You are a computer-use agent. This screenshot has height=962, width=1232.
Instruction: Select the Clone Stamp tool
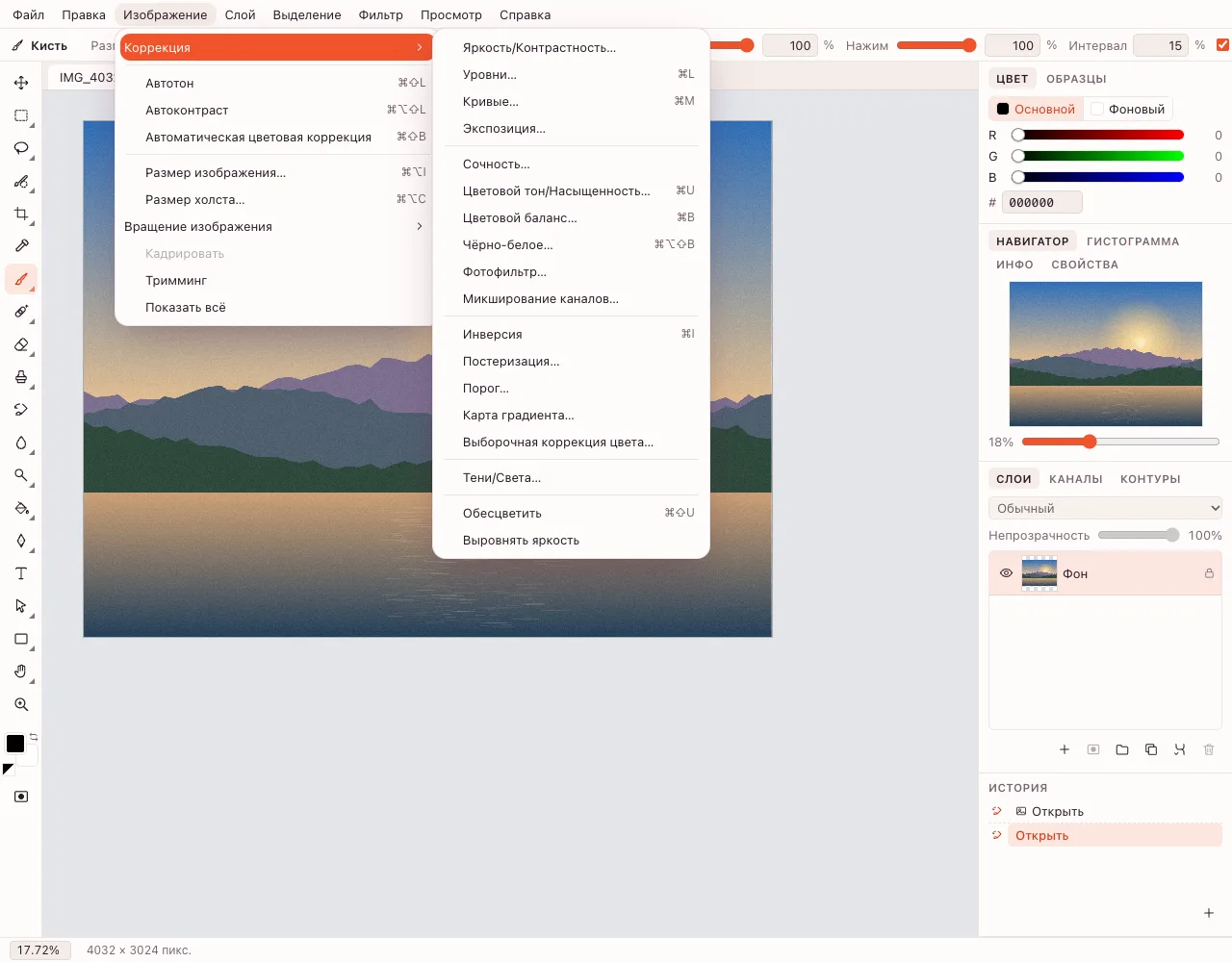(21, 377)
